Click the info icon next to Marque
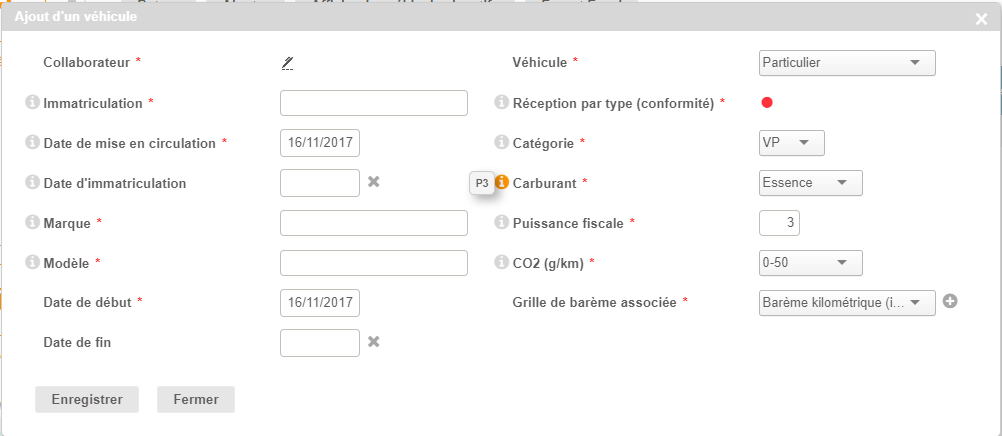This screenshot has height=436, width=1002. pos(32,222)
